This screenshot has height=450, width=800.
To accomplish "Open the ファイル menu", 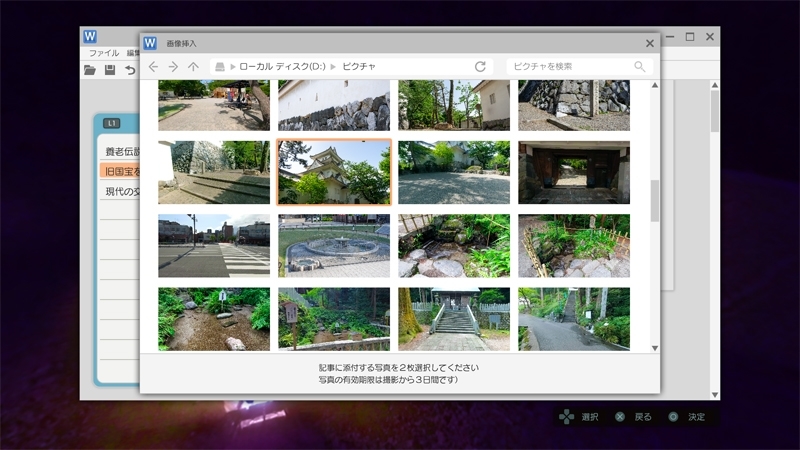I will pyautogui.click(x=104, y=52).
